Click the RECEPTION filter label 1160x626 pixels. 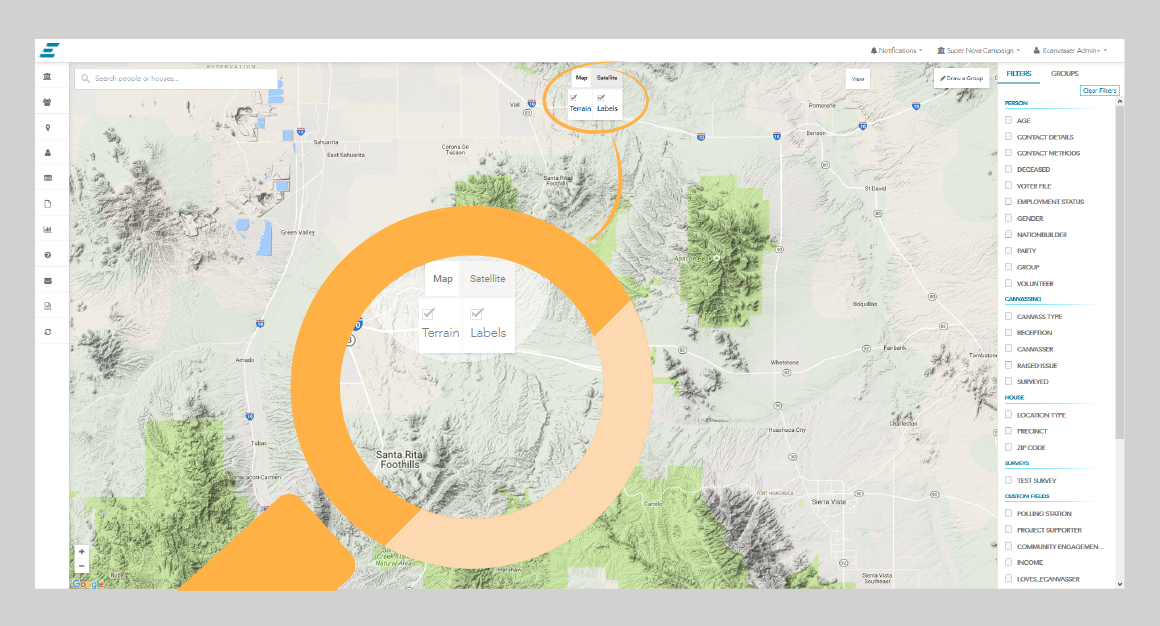coord(1034,333)
